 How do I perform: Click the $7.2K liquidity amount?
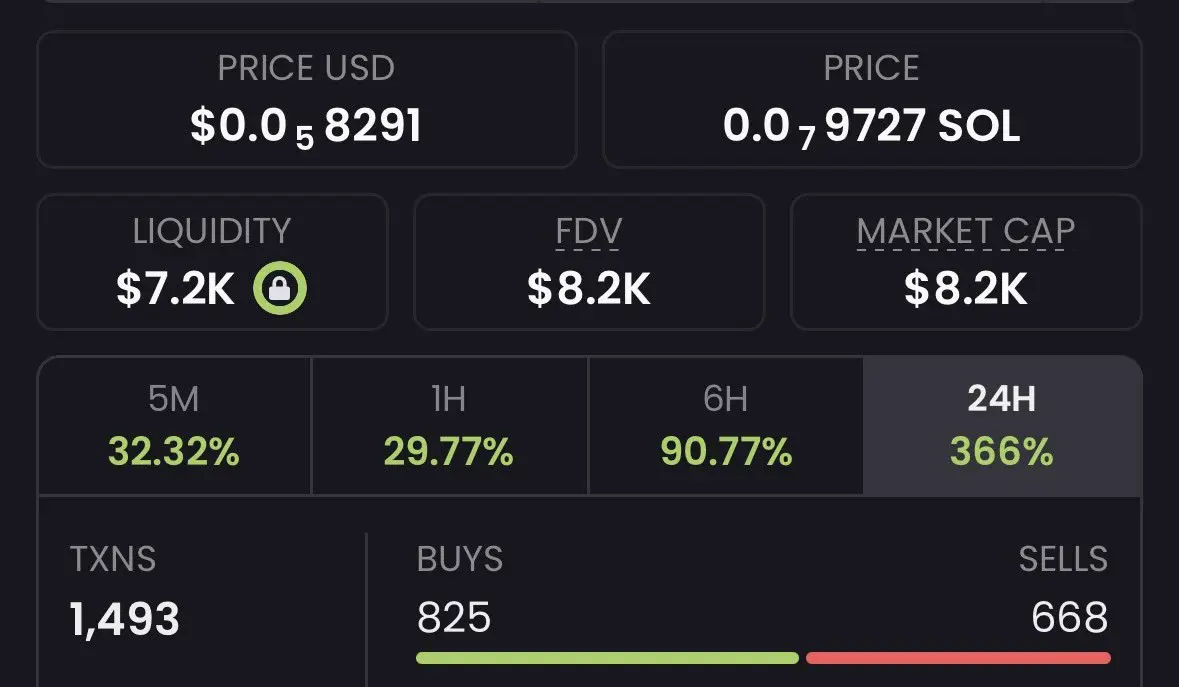point(175,290)
